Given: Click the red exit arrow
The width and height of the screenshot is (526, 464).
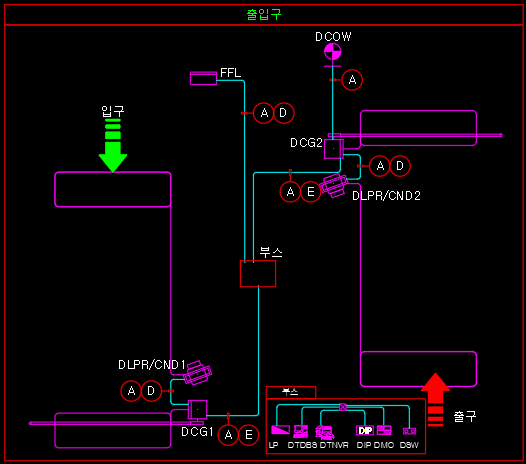Looking at the screenshot, I should tap(435, 400).
